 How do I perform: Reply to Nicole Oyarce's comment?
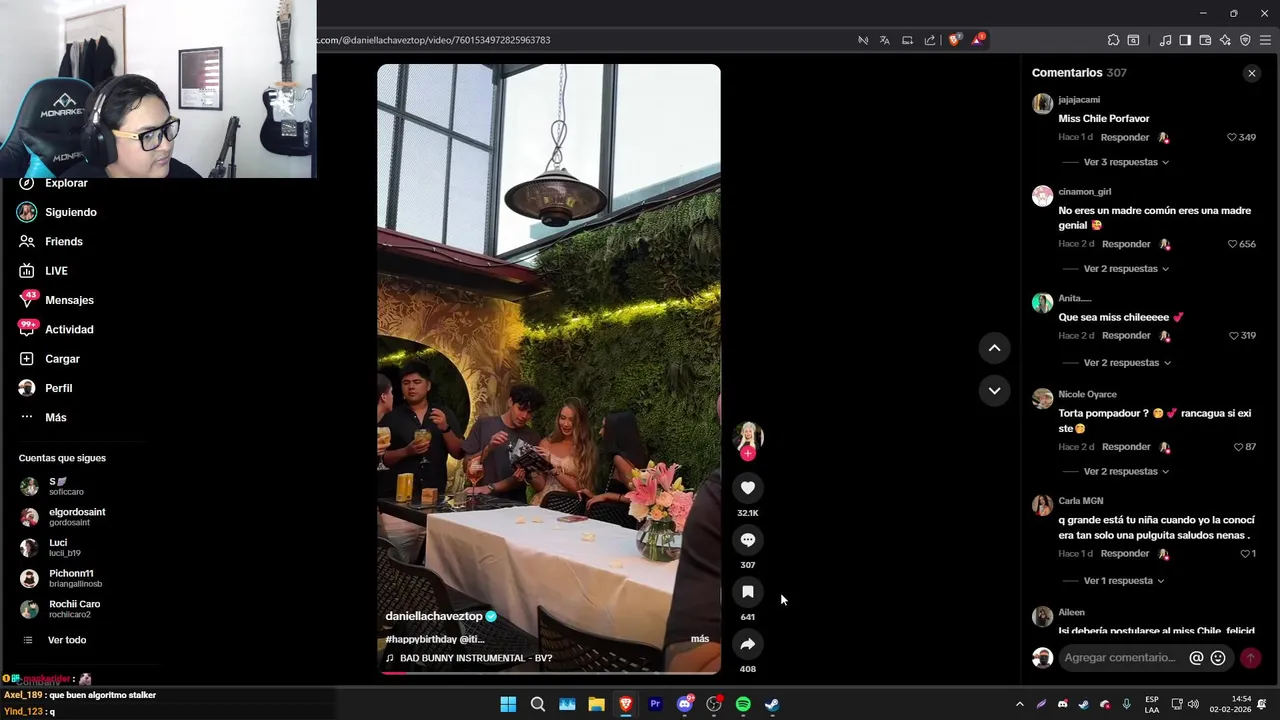[1126, 447]
